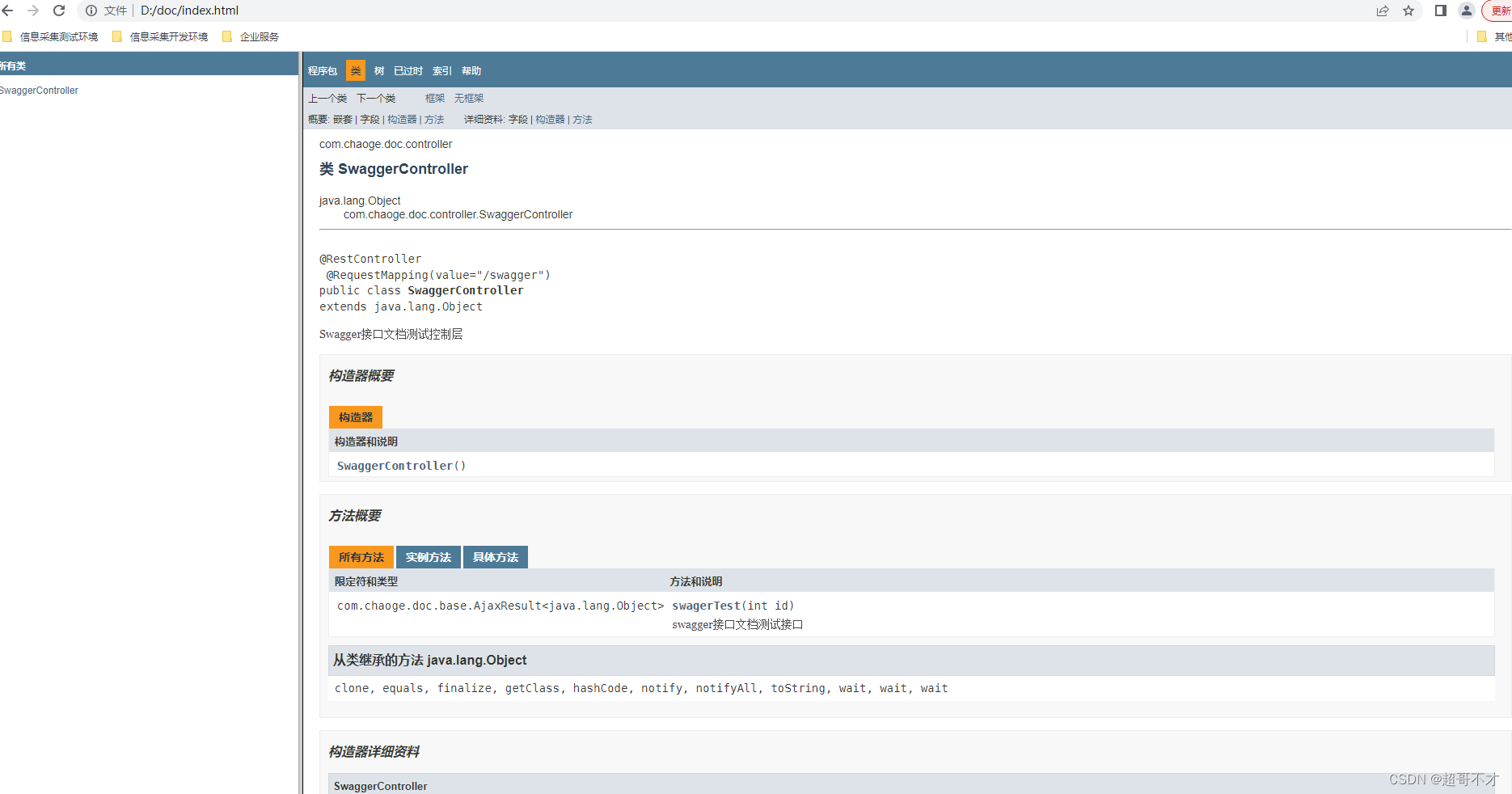Jump to 构造器 in the 概要 row
Viewport: 1512px width, 794px height.
(x=402, y=120)
